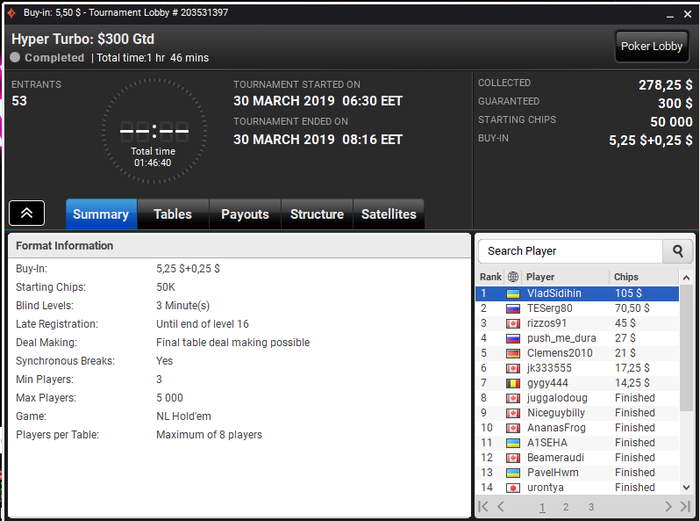Go to next page of players
700x521 pixels.
668,506
